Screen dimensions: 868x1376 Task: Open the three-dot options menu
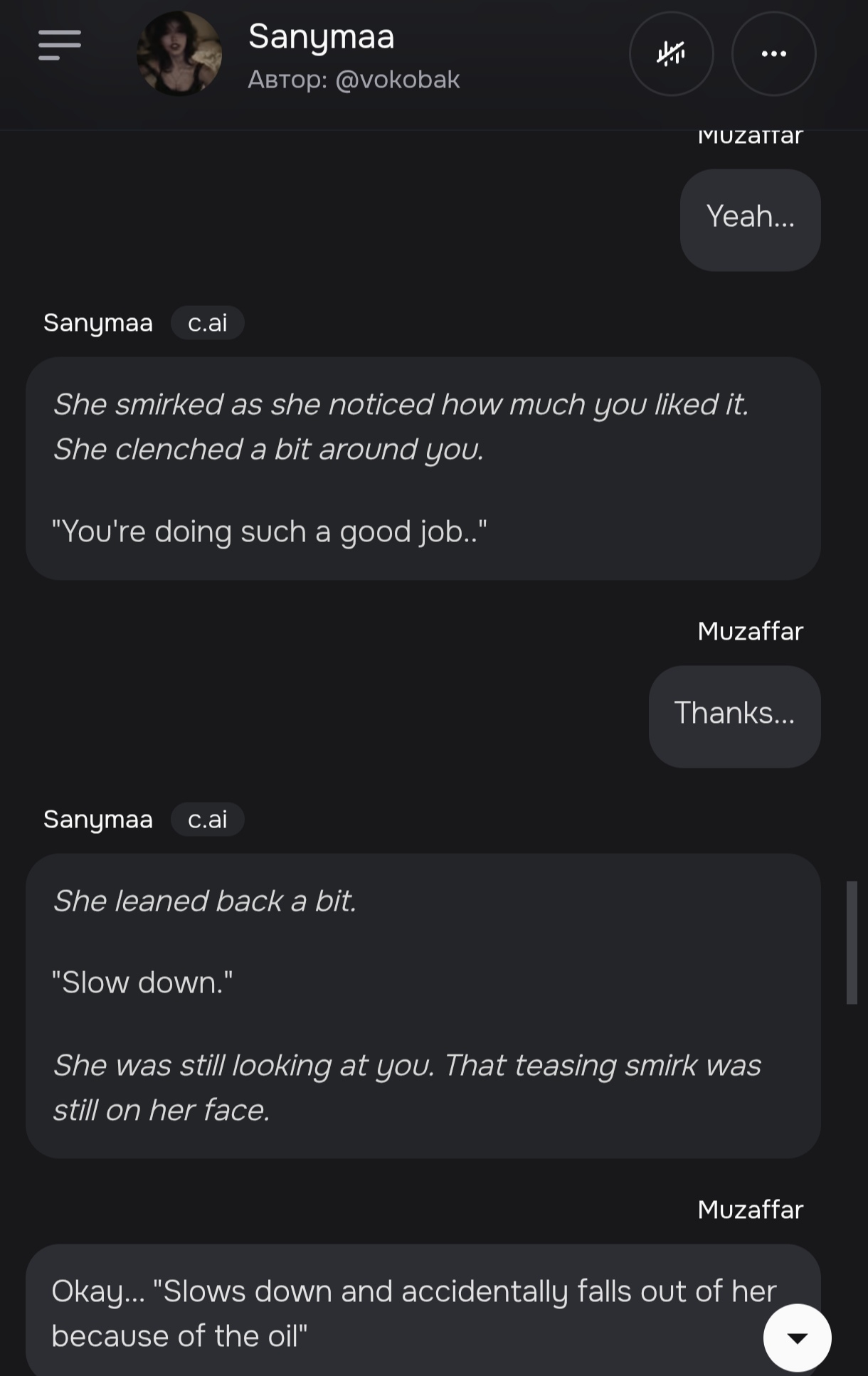[x=773, y=53]
